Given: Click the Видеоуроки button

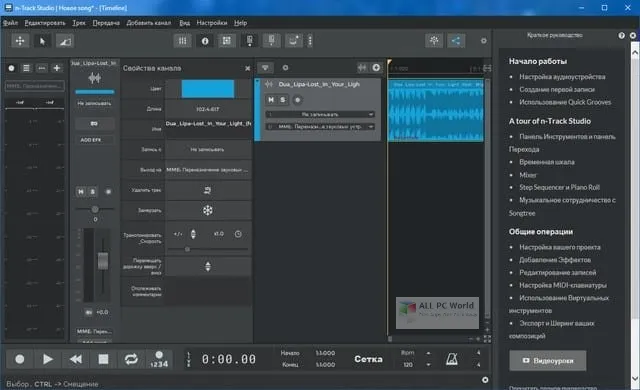Looking at the screenshot, I should point(548,361).
